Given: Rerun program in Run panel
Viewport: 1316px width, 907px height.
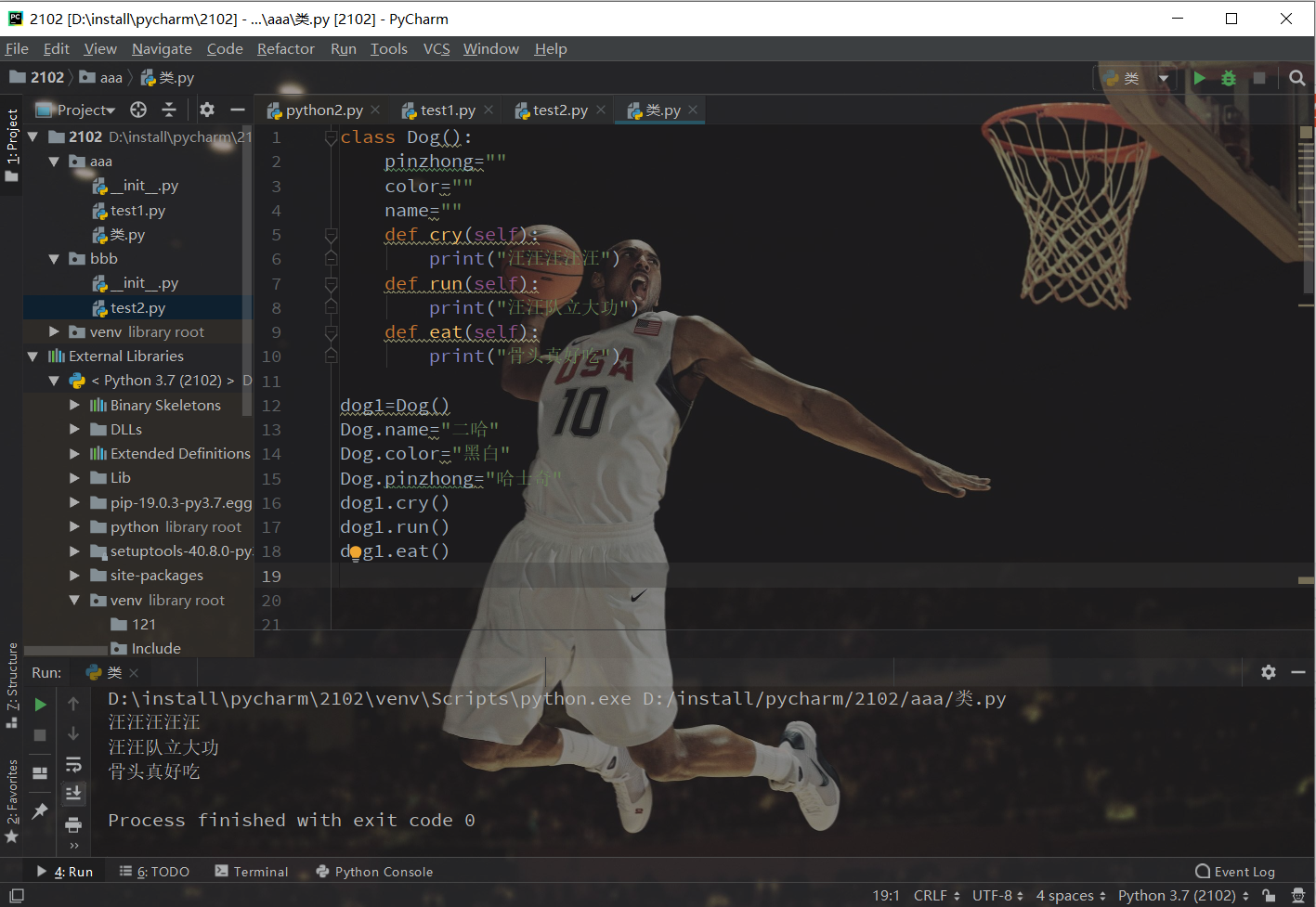Looking at the screenshot, I should tap(40, 705).
